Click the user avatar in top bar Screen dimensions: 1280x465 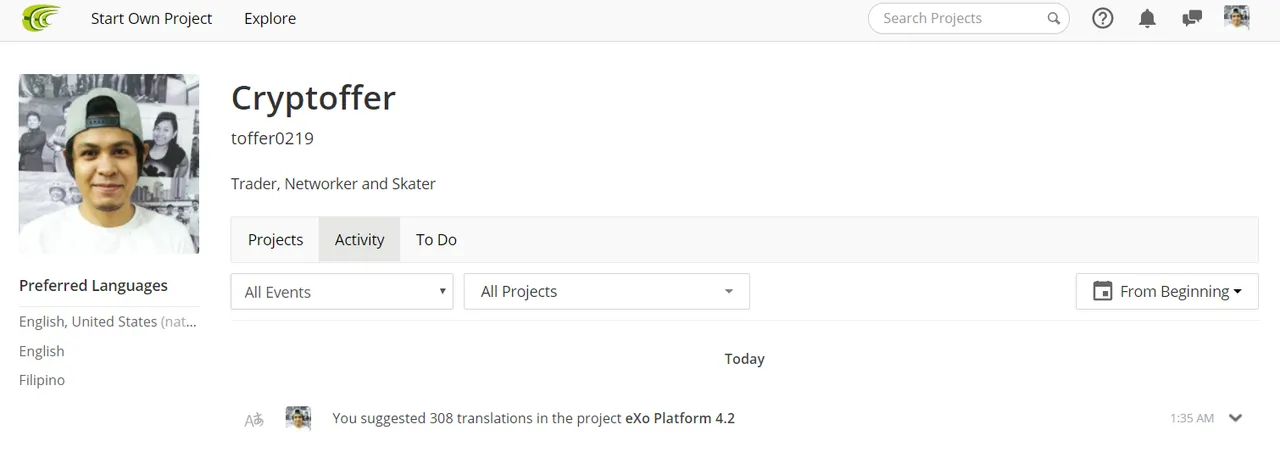[x=1237, y=17]
